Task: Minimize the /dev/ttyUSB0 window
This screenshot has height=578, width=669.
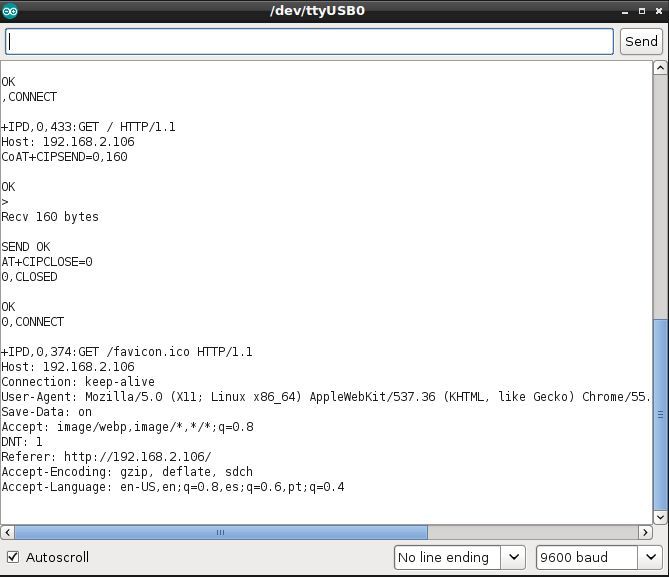Action: coord(625,12)
